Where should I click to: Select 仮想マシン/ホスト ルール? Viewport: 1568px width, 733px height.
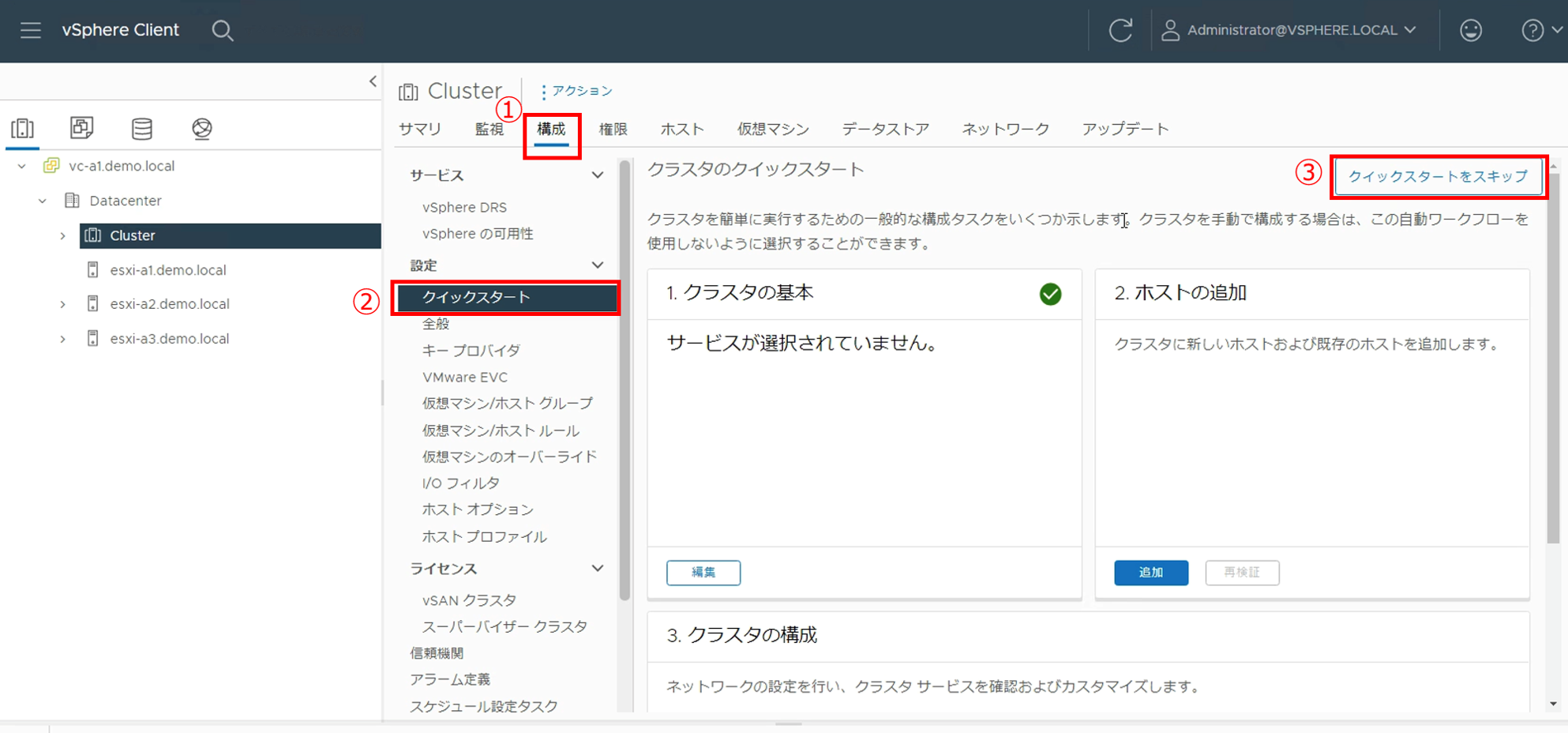tap(501, 430)
